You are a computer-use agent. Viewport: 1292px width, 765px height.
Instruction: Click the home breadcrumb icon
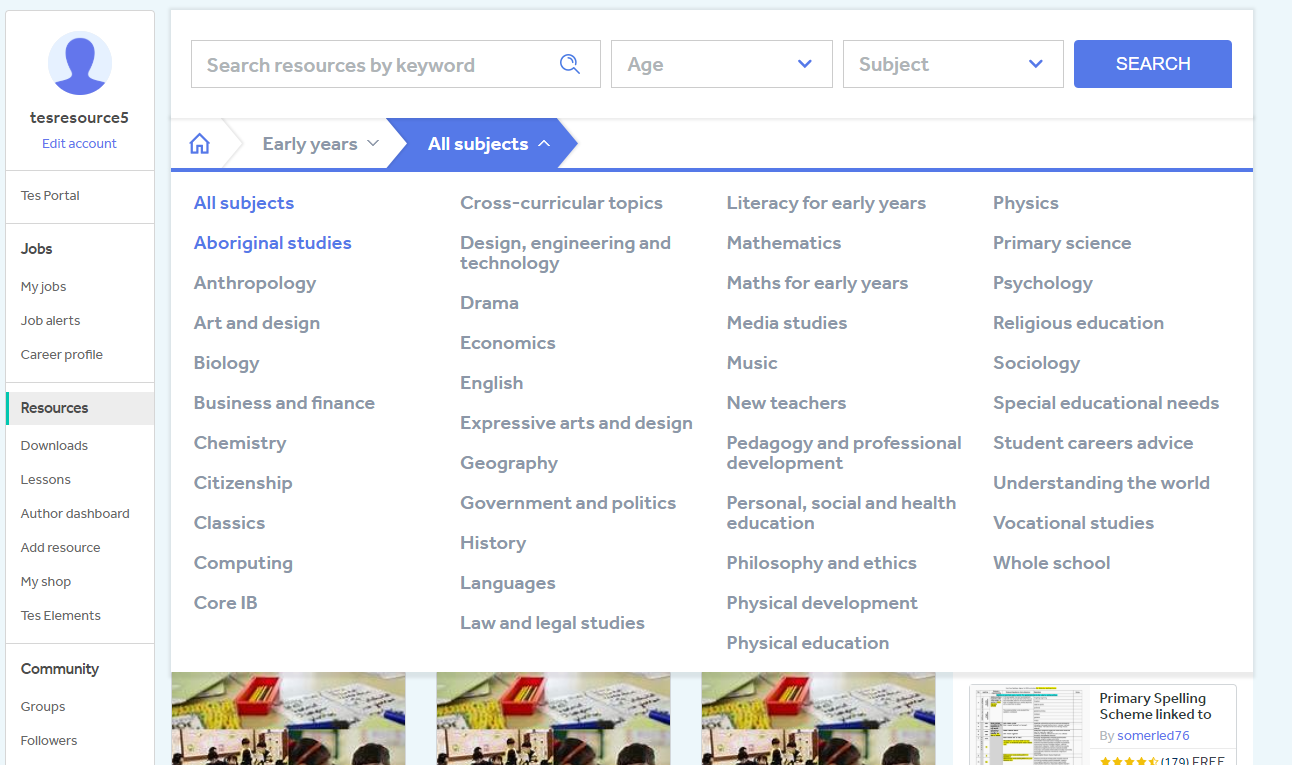coord(199,143)
